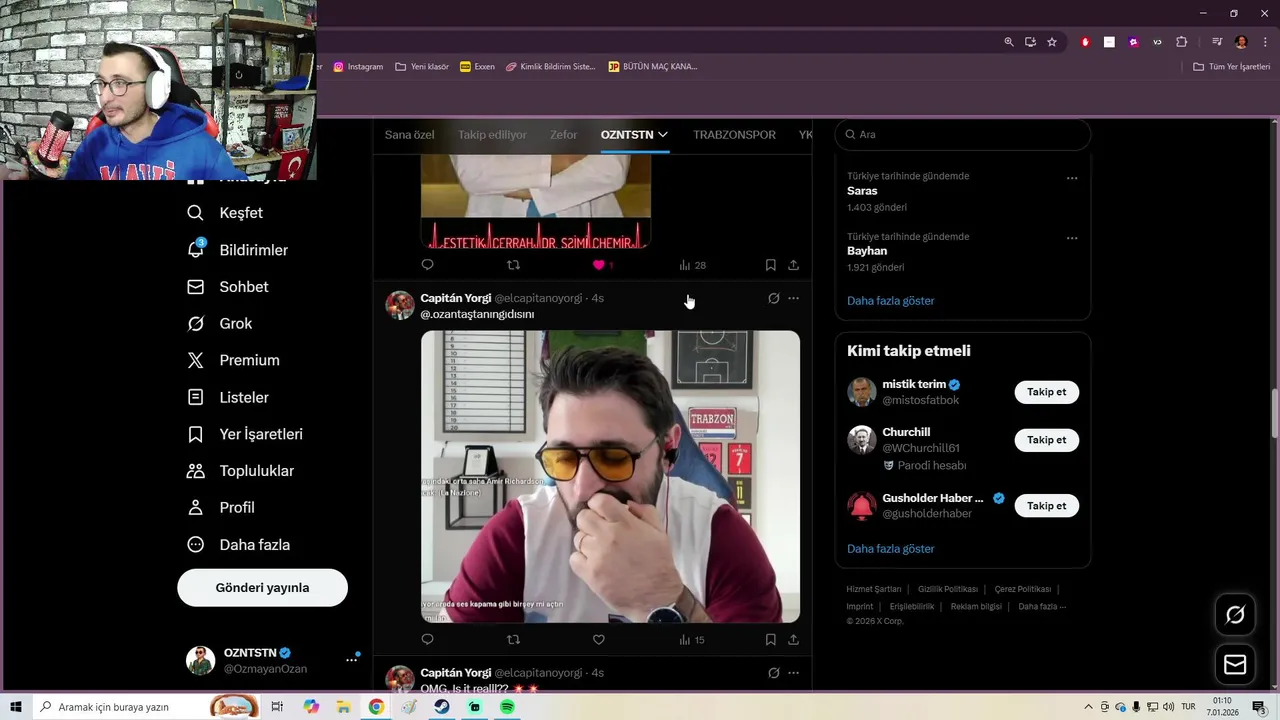Play the Capitán Yorgi video thumbnail
The image size is (1280, 720).
click(x=610, y=477)
